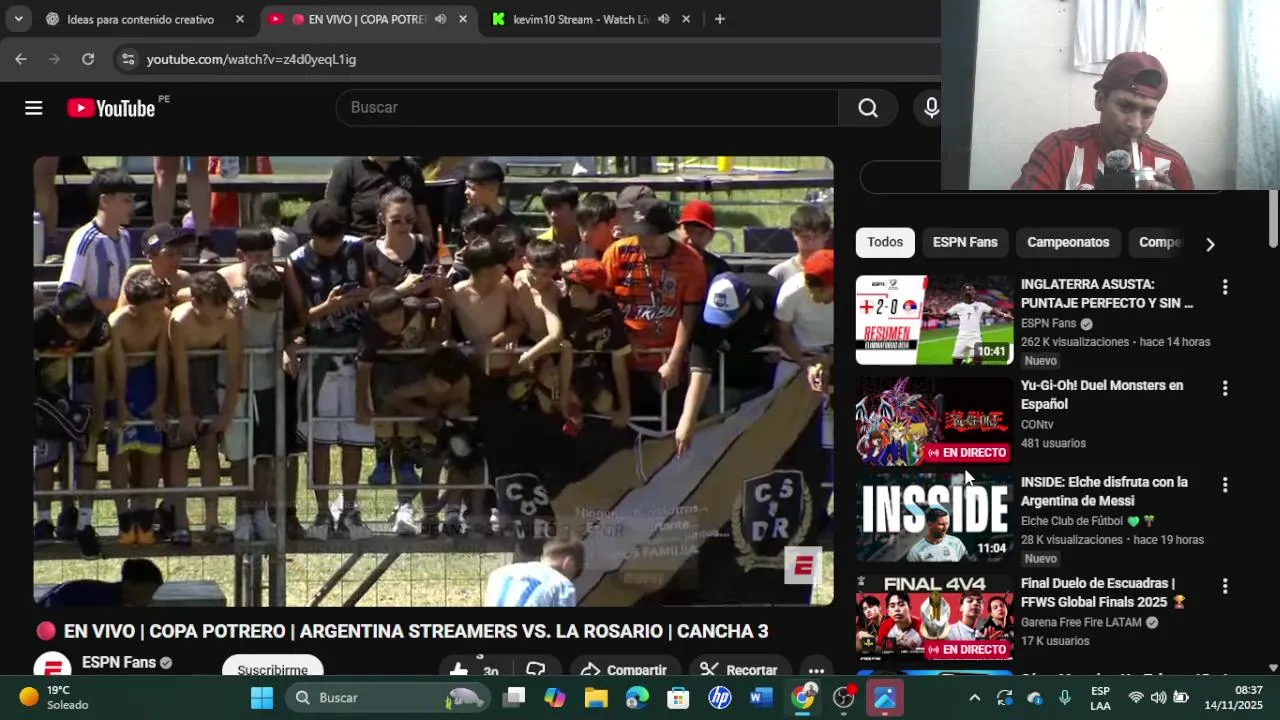Open the Garena Free Fire LATAM channel

click(1081, 622)
